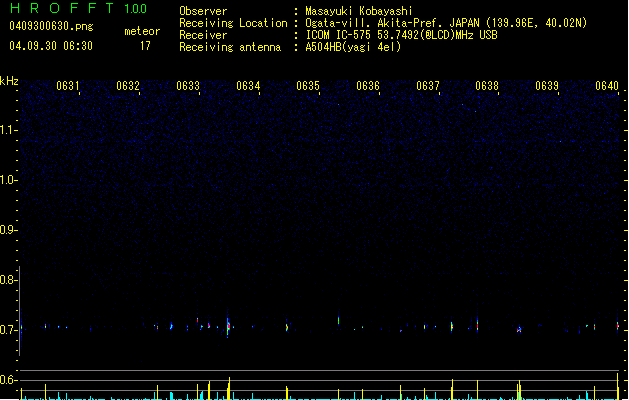Click the 'meteor' count label
This screenshot has height=400, width=629.
142,31
